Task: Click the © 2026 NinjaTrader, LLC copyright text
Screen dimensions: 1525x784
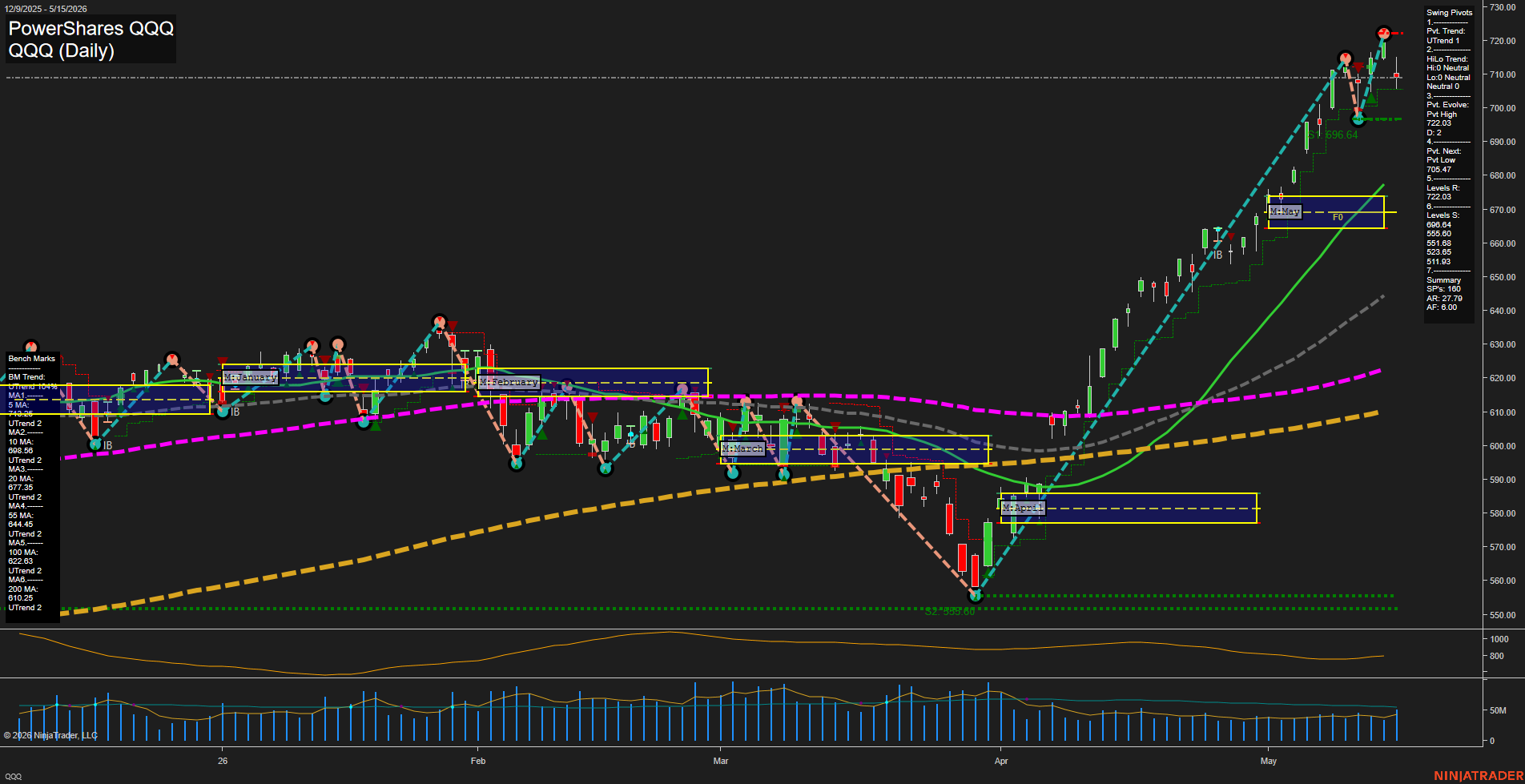Action: pyautogui.click(x=50, y=735)
